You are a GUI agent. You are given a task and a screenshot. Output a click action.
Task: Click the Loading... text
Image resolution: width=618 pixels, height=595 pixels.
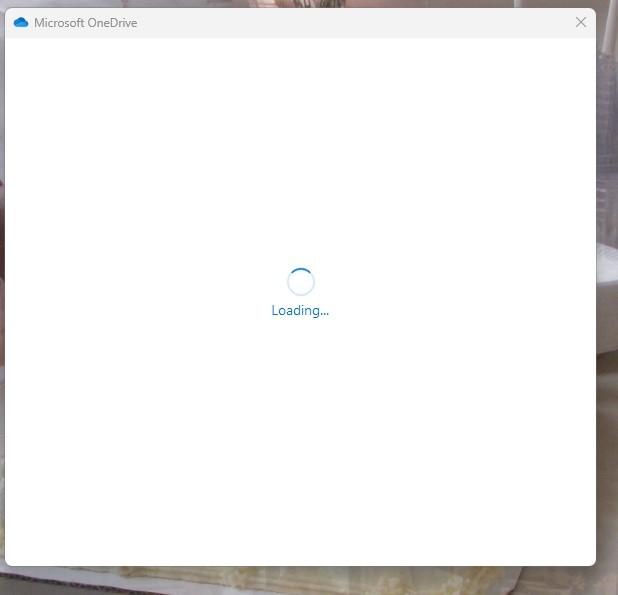(300, 311)
